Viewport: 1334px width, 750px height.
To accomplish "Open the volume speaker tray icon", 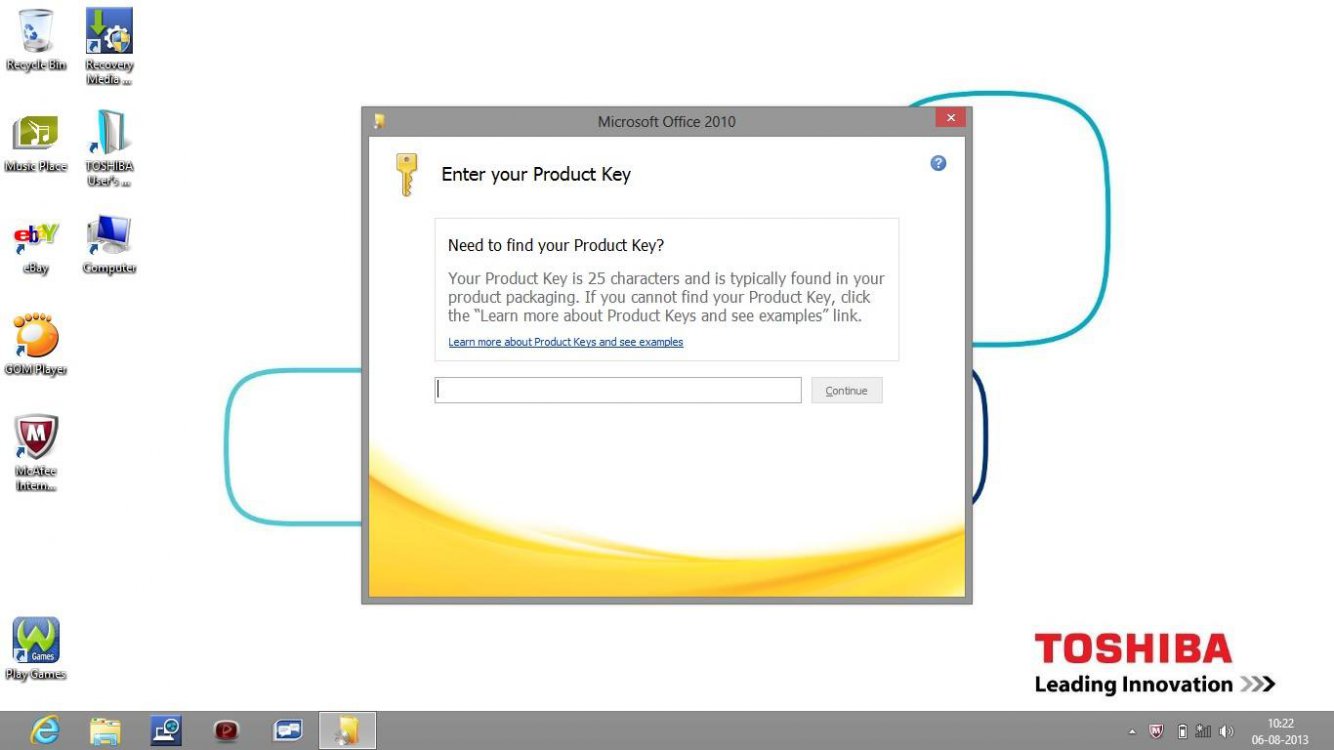I will pyautogui.click(x=1226, y=731).
